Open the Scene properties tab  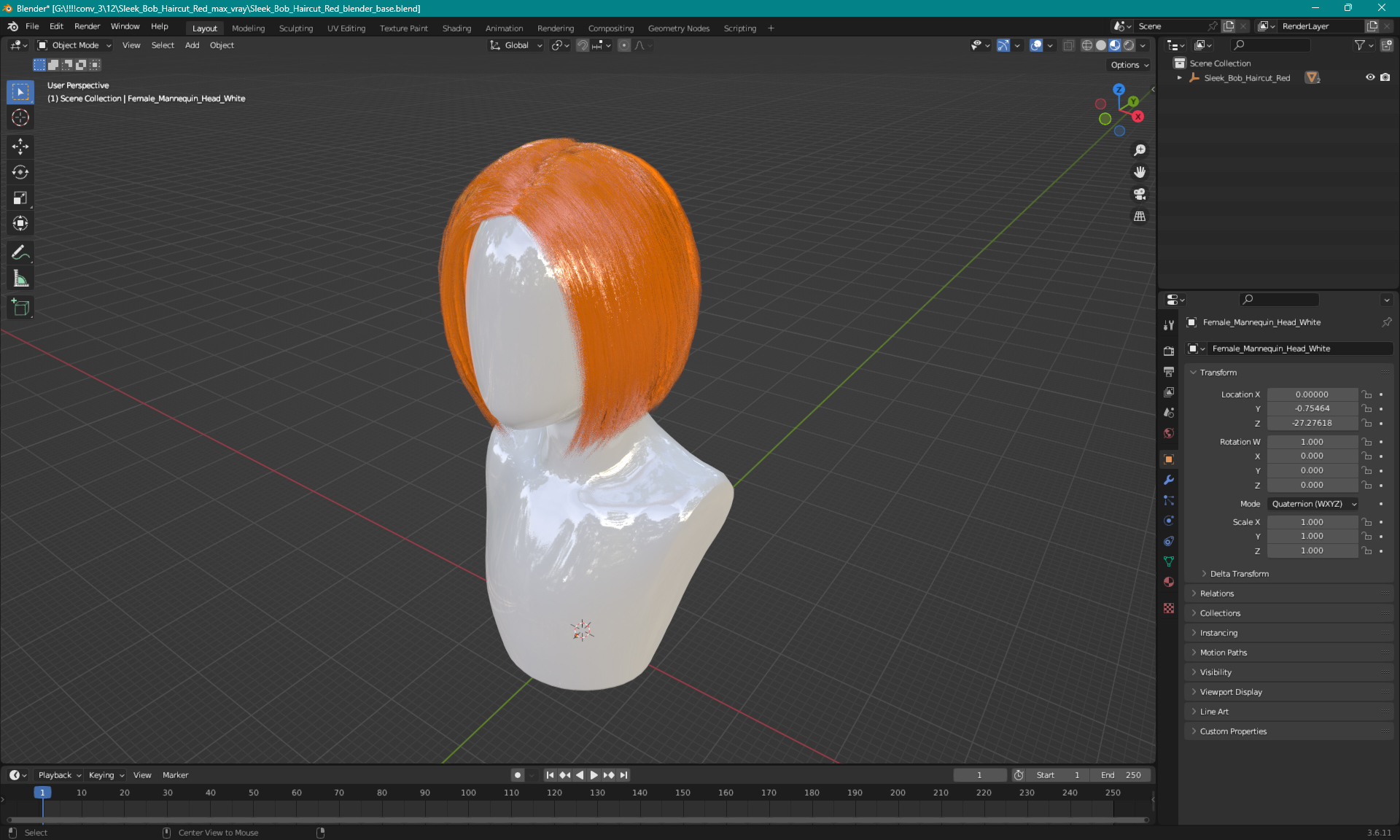coord(1169,412)
